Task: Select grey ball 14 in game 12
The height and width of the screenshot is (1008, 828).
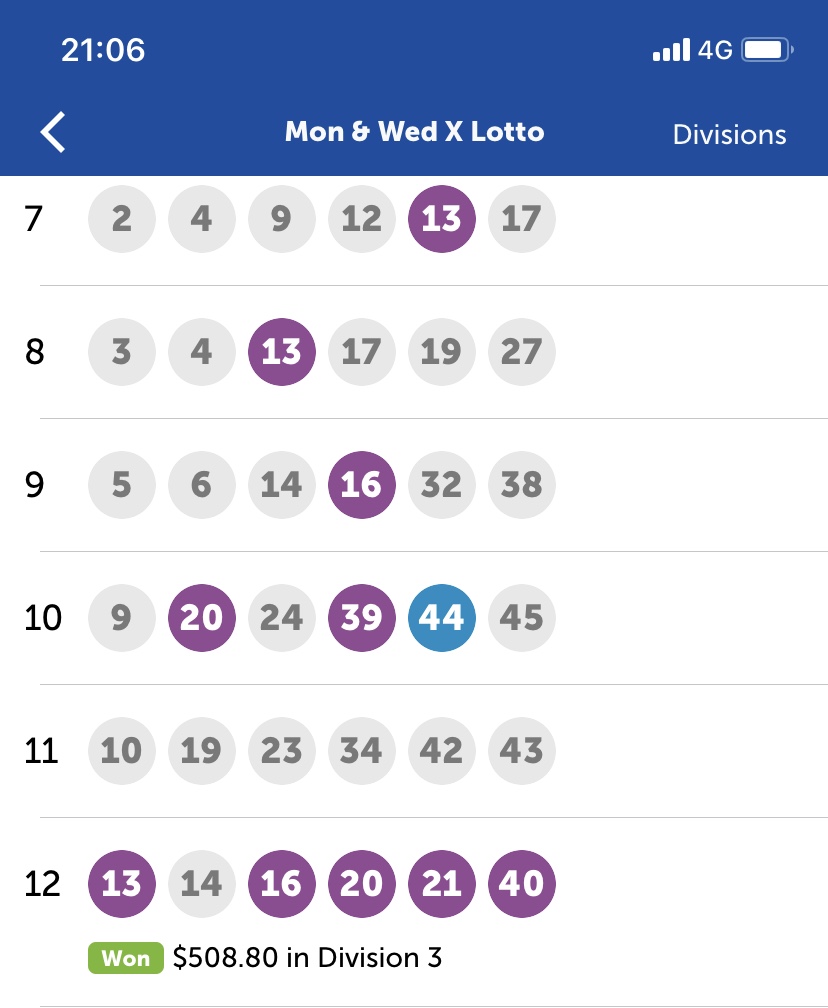Action: [202, 883]
